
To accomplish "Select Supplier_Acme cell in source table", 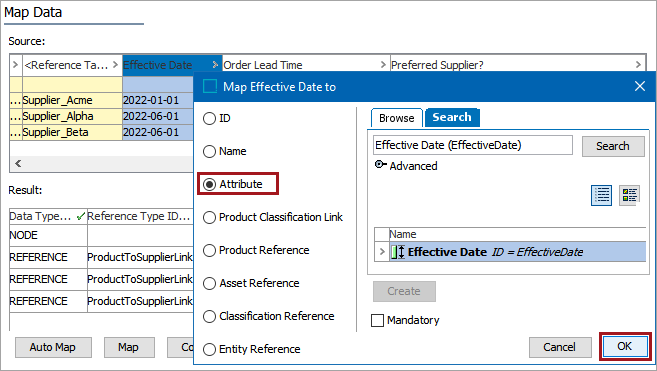I will coord(72,100).
